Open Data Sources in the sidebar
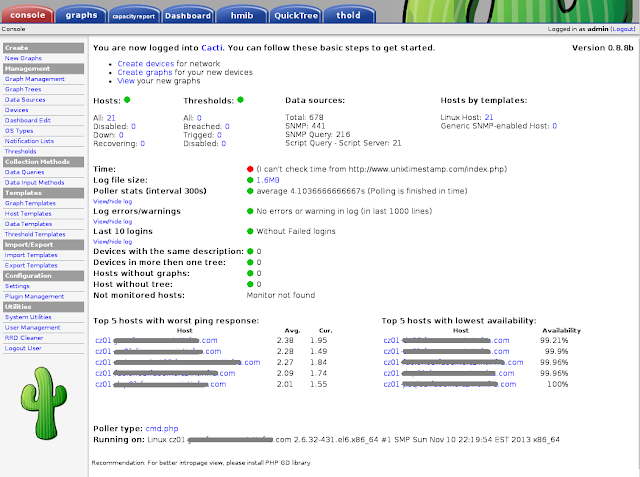640x477 pixels. tap(25, 100)
